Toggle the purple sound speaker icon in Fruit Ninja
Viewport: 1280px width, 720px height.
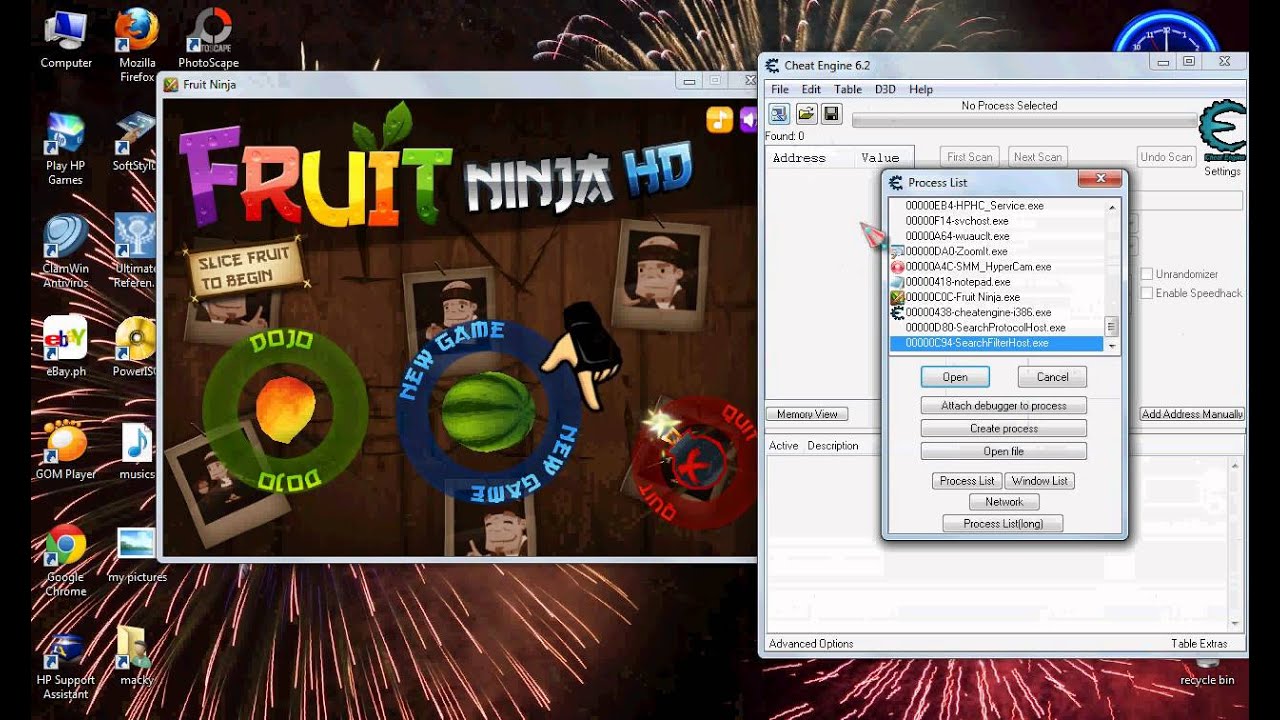point(749,120)
